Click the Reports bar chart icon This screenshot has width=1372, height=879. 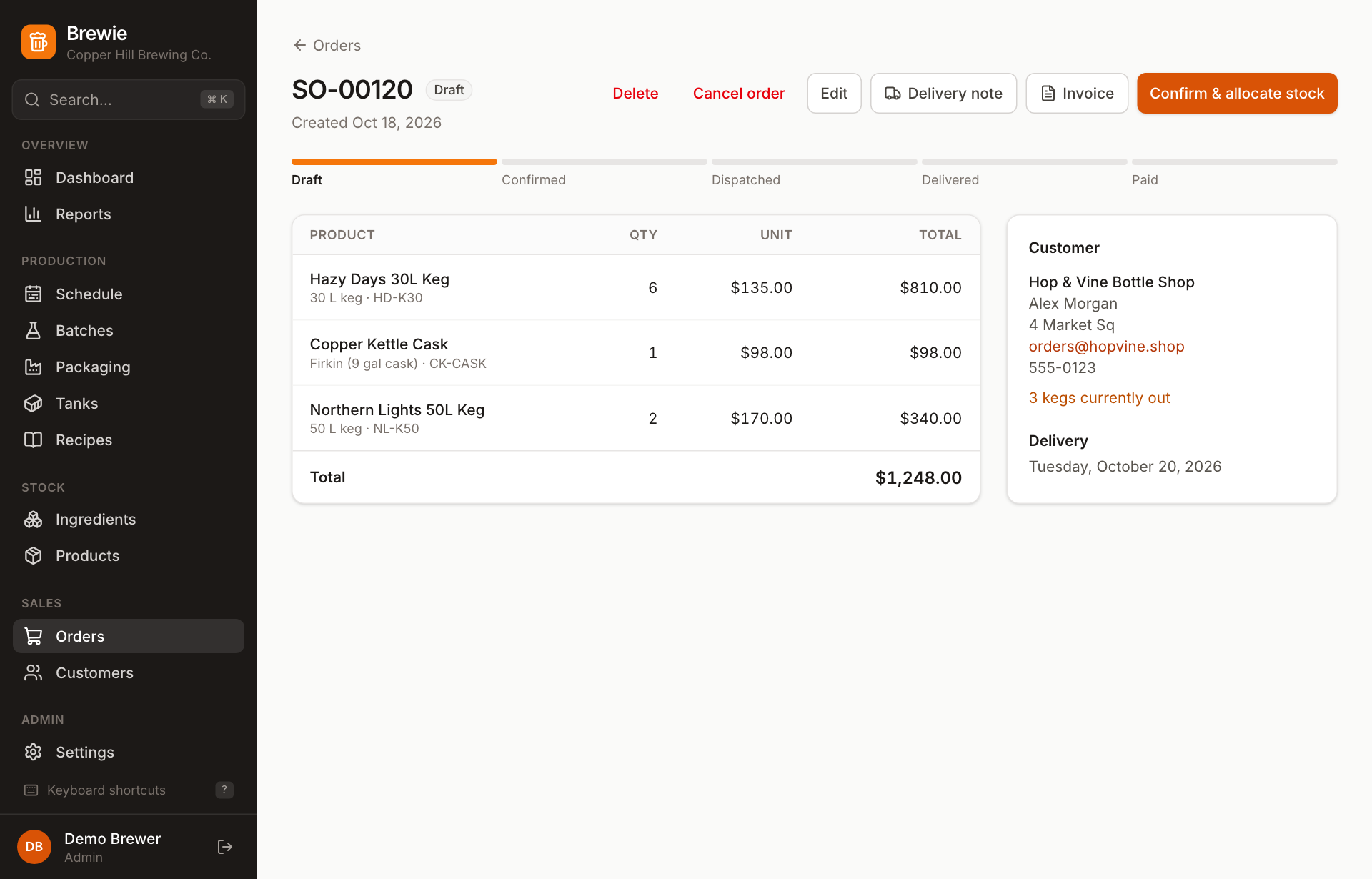click(x=34, y=214)
